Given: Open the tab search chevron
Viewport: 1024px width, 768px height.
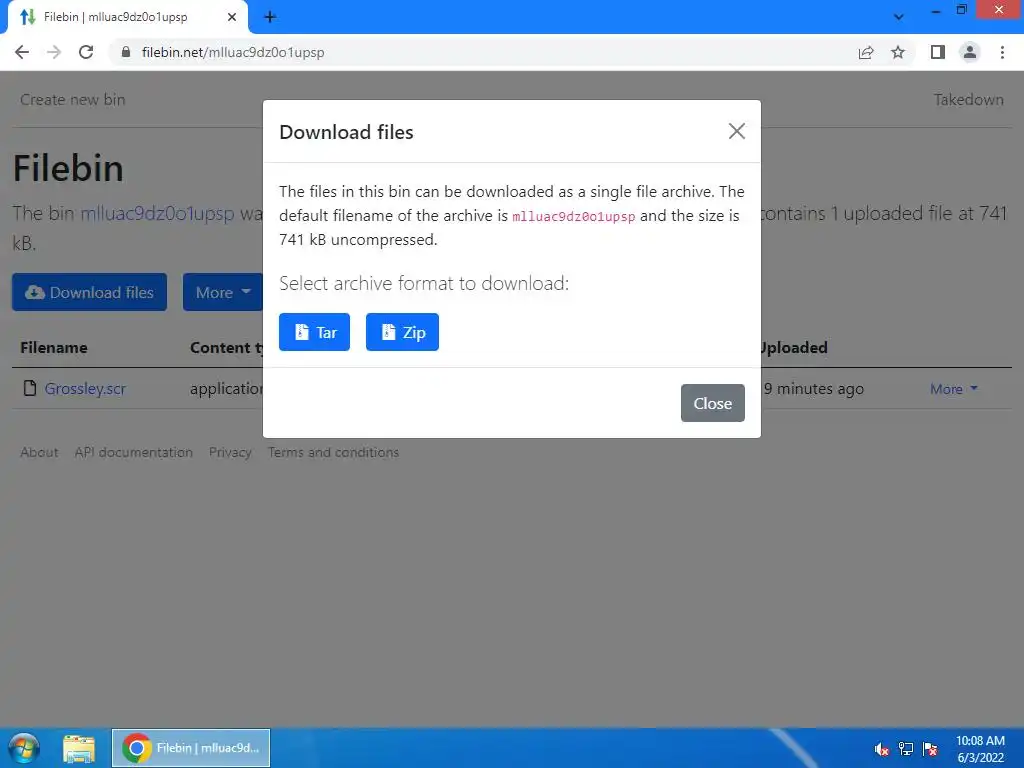Looking at the screenshot, I should 899,17.
